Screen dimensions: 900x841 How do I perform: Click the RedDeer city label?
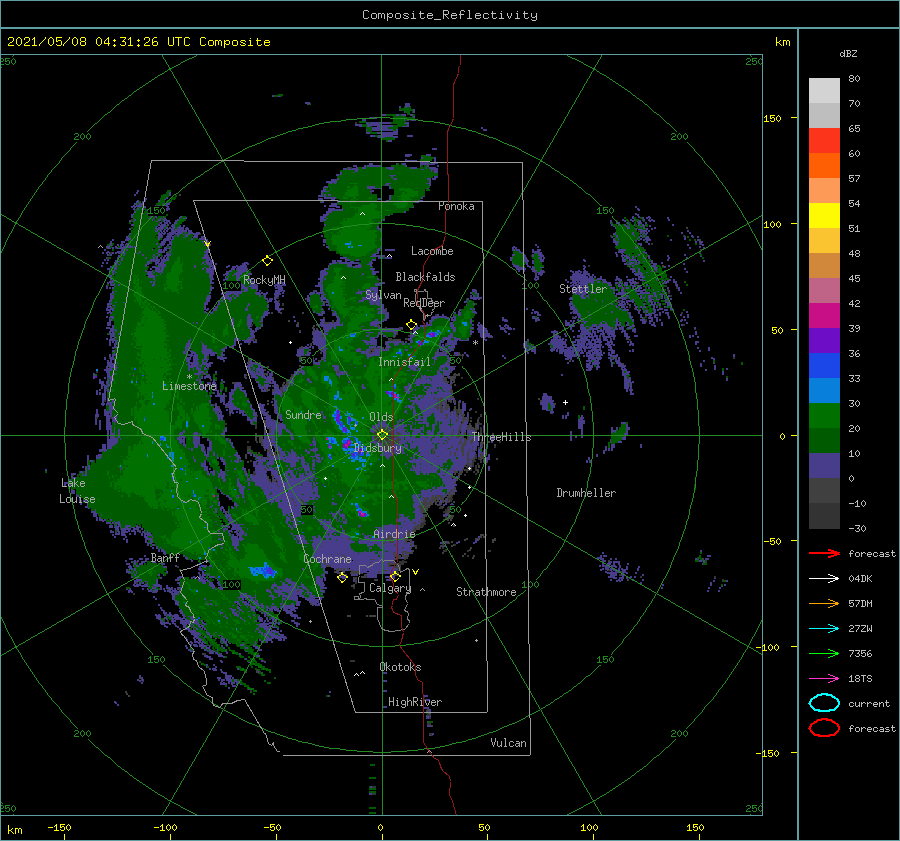(x=424, y=303)
